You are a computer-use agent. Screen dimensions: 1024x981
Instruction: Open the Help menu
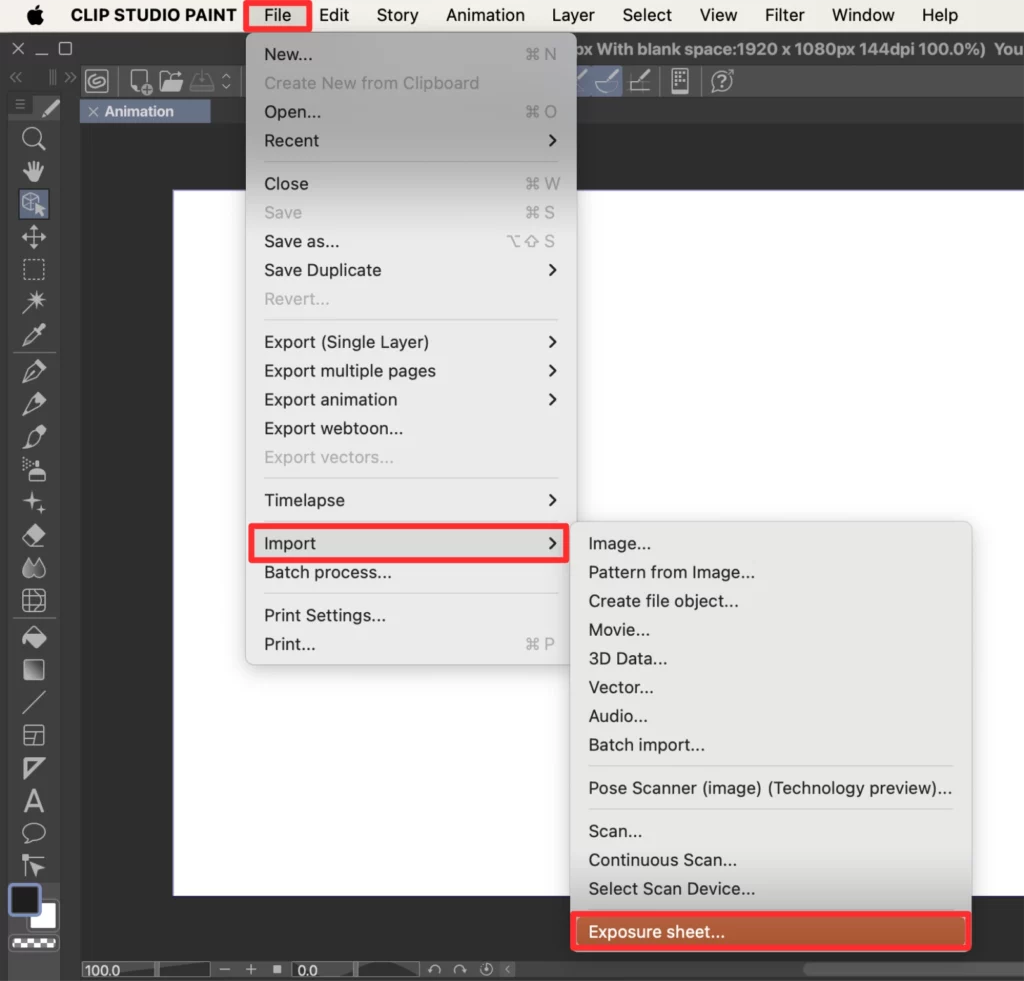point(940,15)
